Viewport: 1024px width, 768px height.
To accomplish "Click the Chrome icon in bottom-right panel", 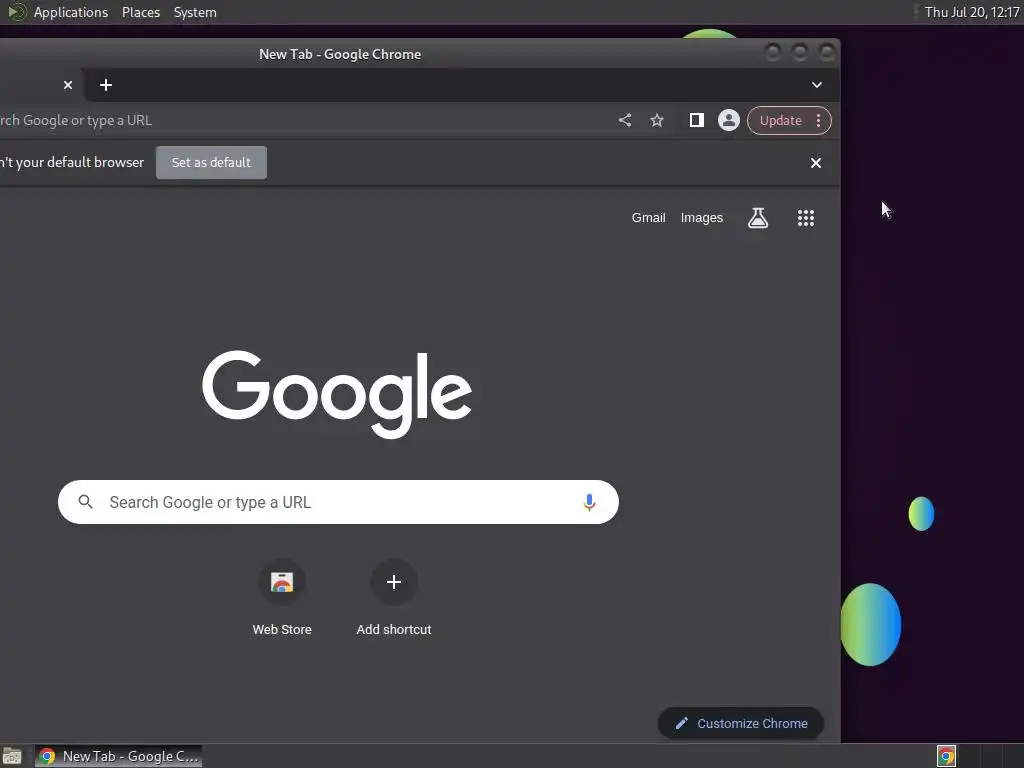I will point(946,756).
